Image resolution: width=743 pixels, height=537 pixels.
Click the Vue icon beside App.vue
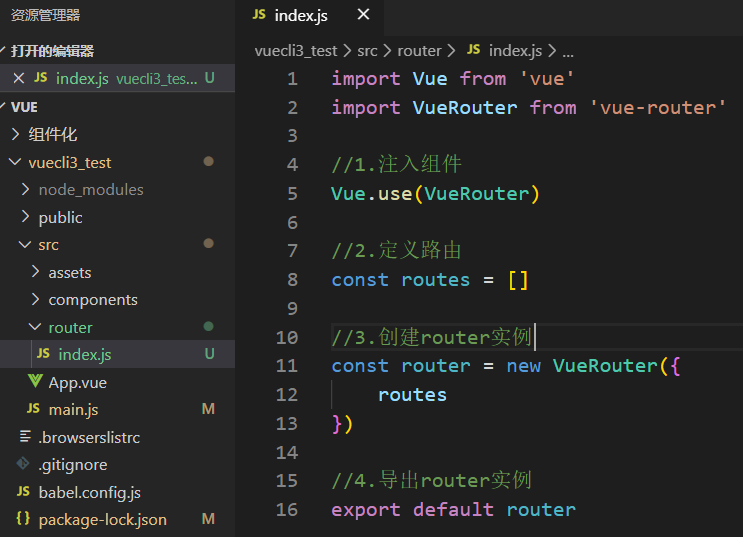click(x=34, y=382)
